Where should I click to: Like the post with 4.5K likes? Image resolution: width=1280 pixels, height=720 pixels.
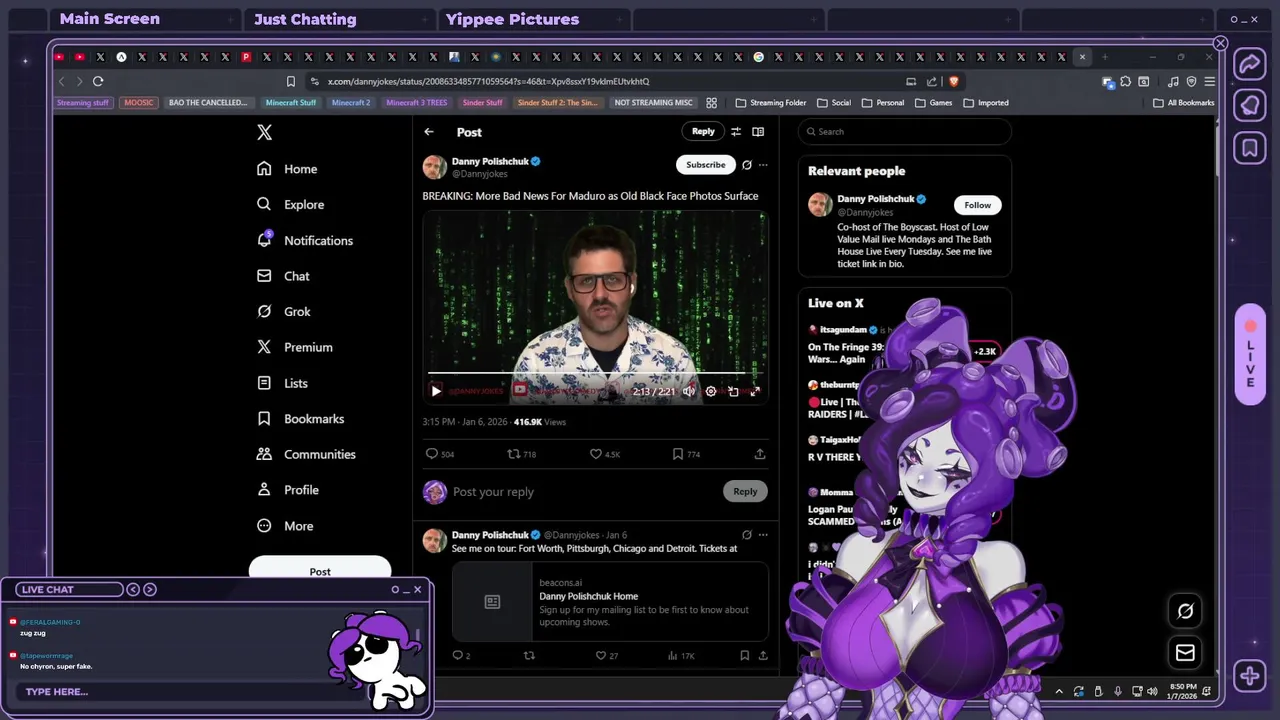coord(596,454)
